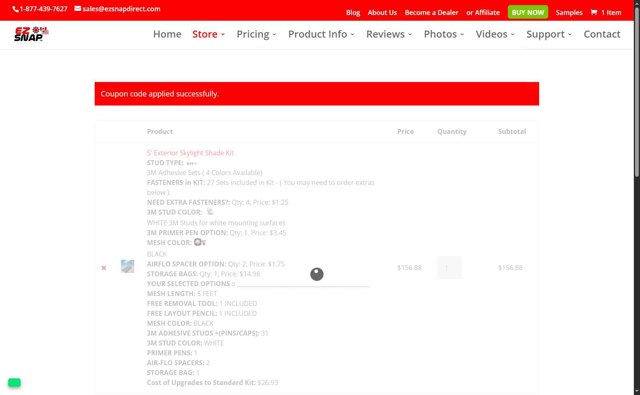Click the green BUY NOW button

[x=528, y=12]
